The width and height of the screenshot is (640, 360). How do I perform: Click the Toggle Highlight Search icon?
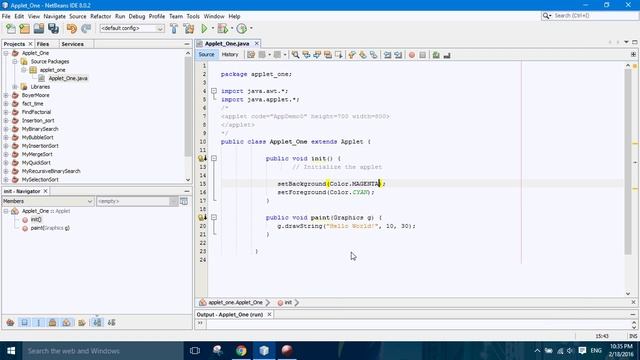(x=328, y=55)
